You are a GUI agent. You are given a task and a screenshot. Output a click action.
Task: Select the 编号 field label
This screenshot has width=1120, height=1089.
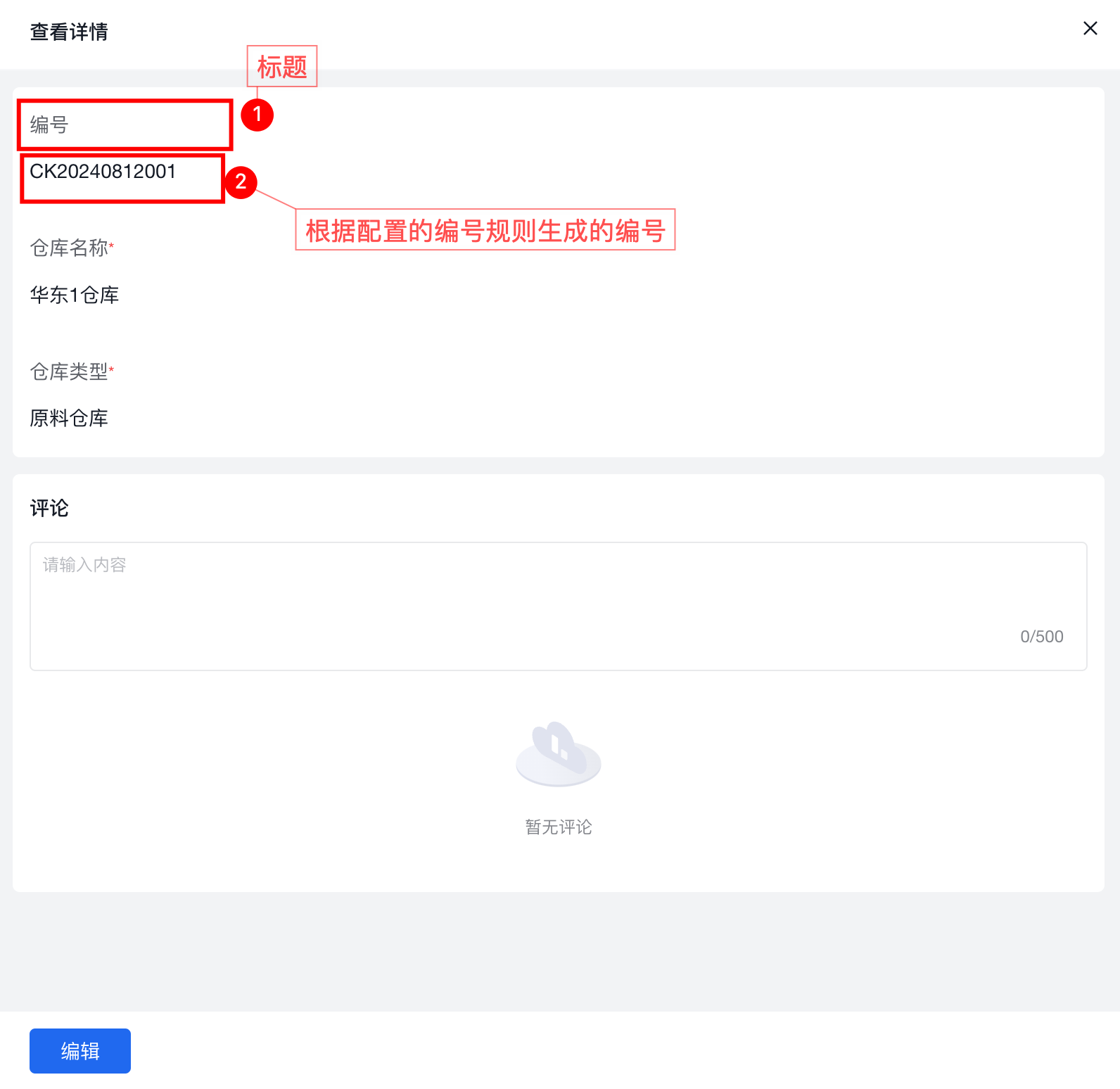click(49, 125)
